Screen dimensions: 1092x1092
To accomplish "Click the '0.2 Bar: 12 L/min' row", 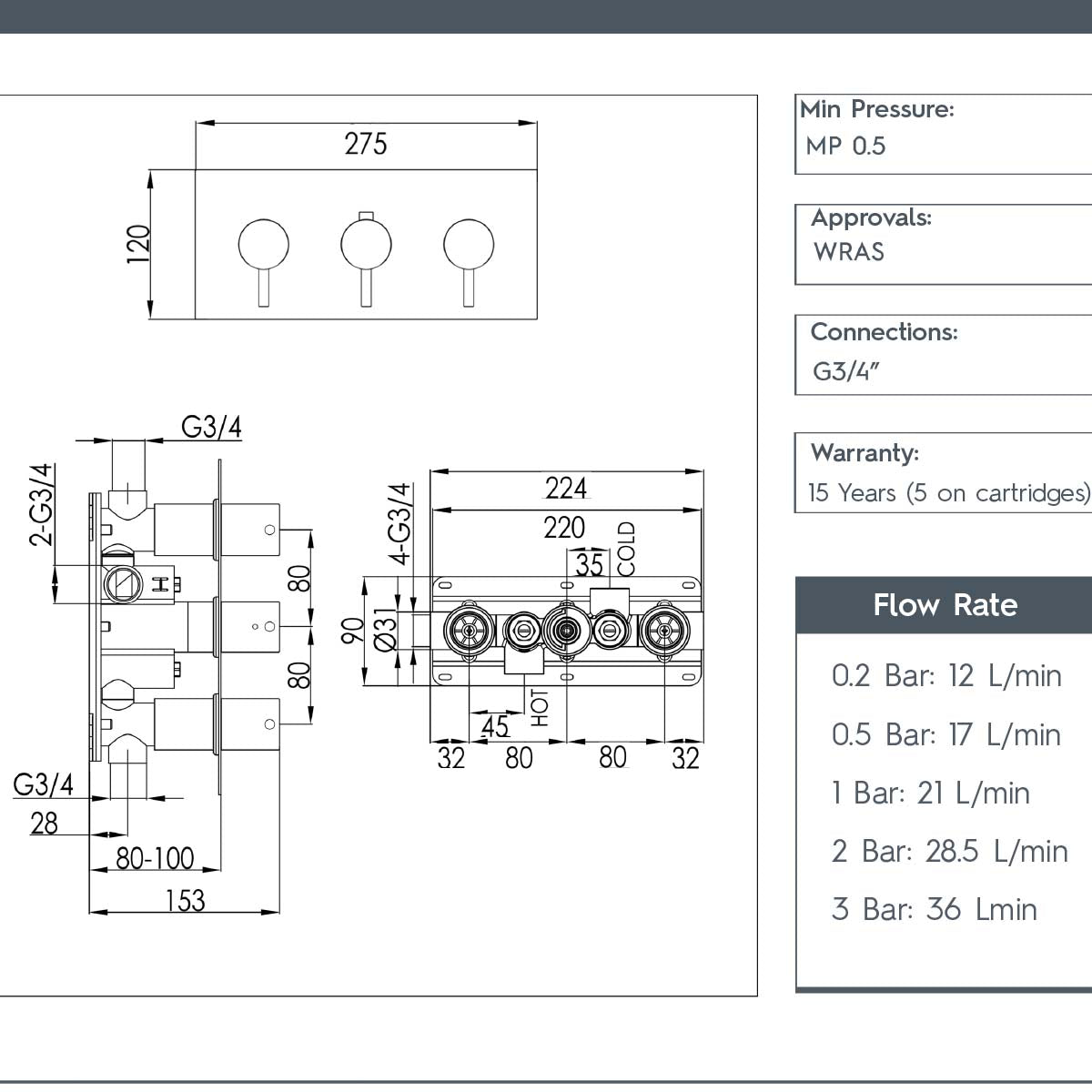I will [x=946, y=676].
